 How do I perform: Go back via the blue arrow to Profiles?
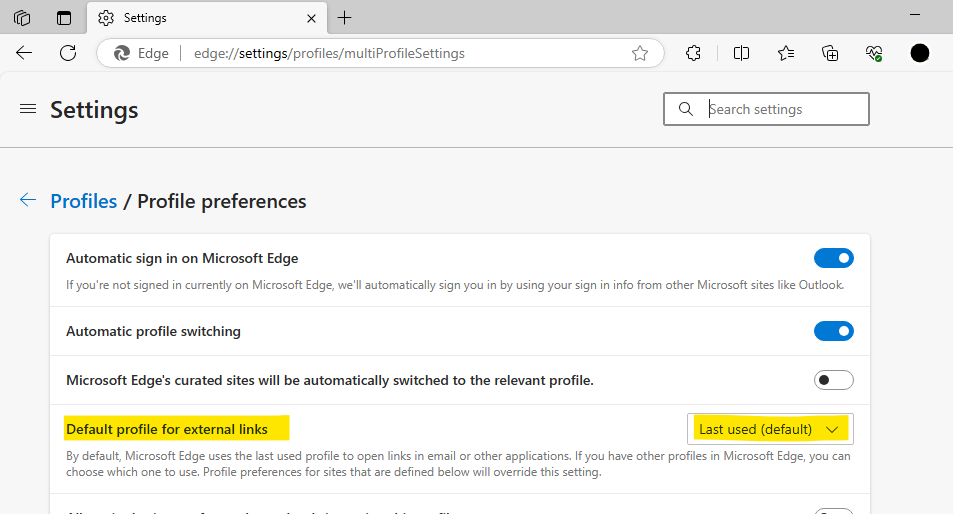(x=28, y=200)
